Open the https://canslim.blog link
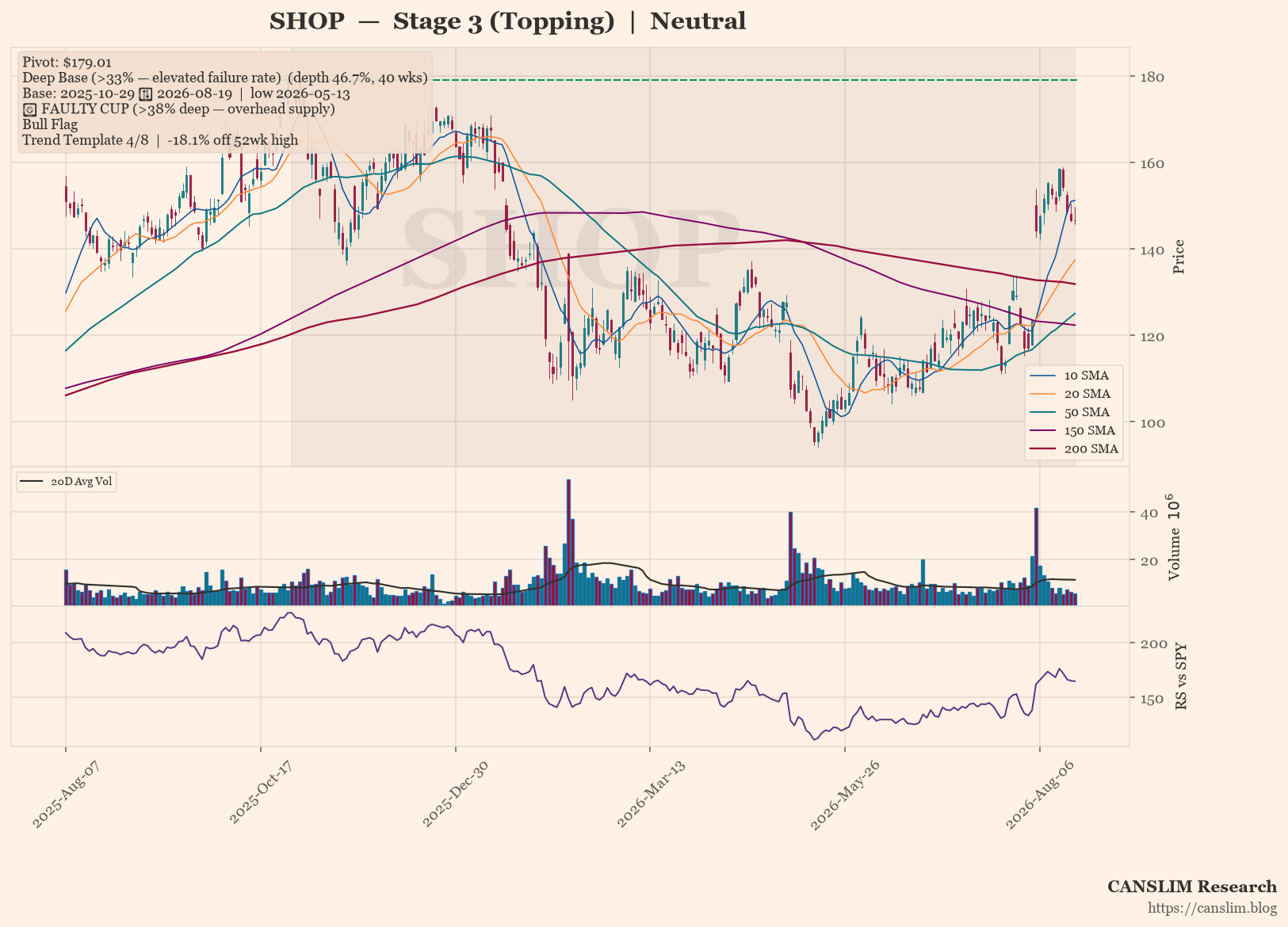 tap(1212, 908)
